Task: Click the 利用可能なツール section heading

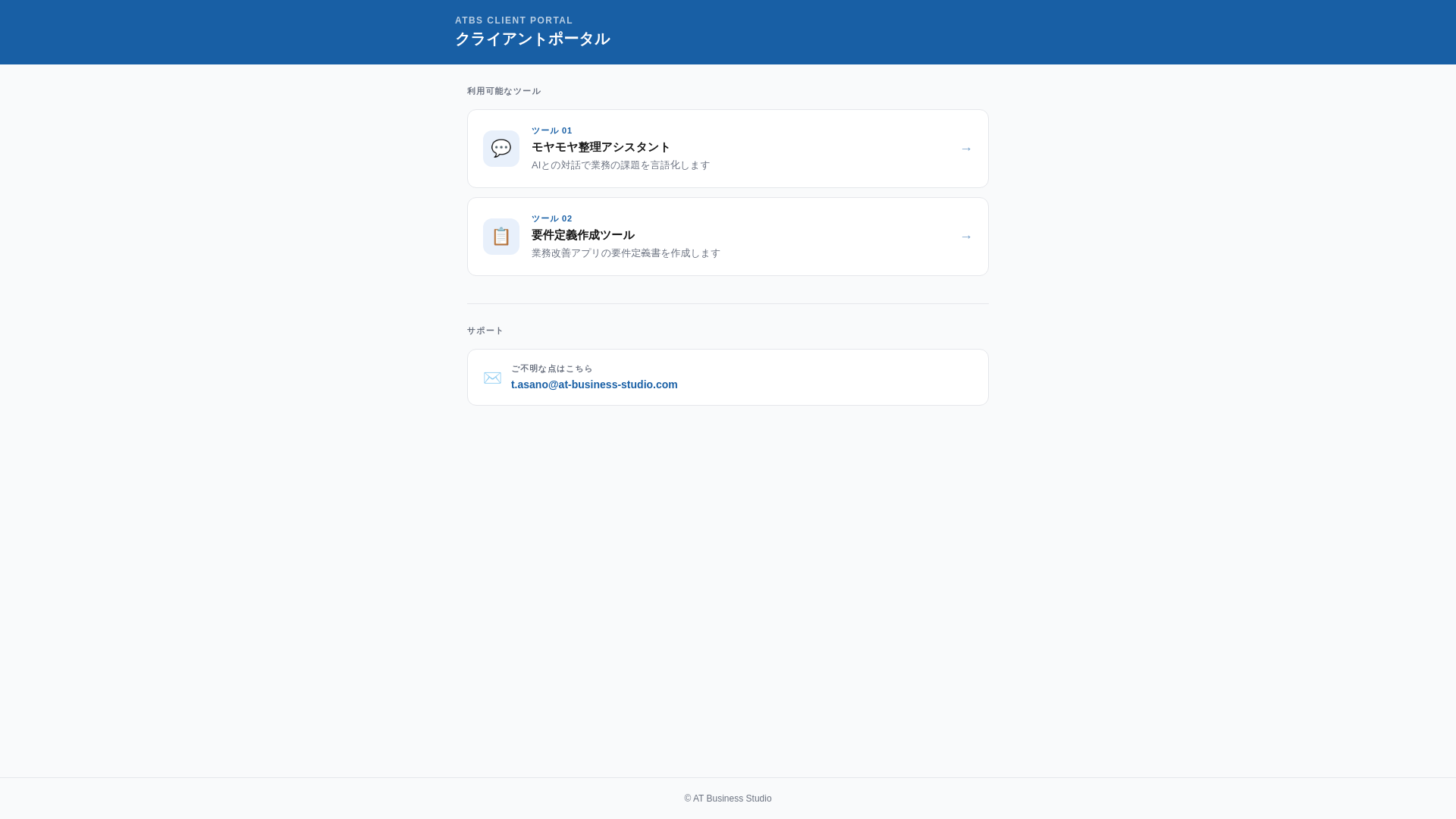Action: tap(504, 91)
